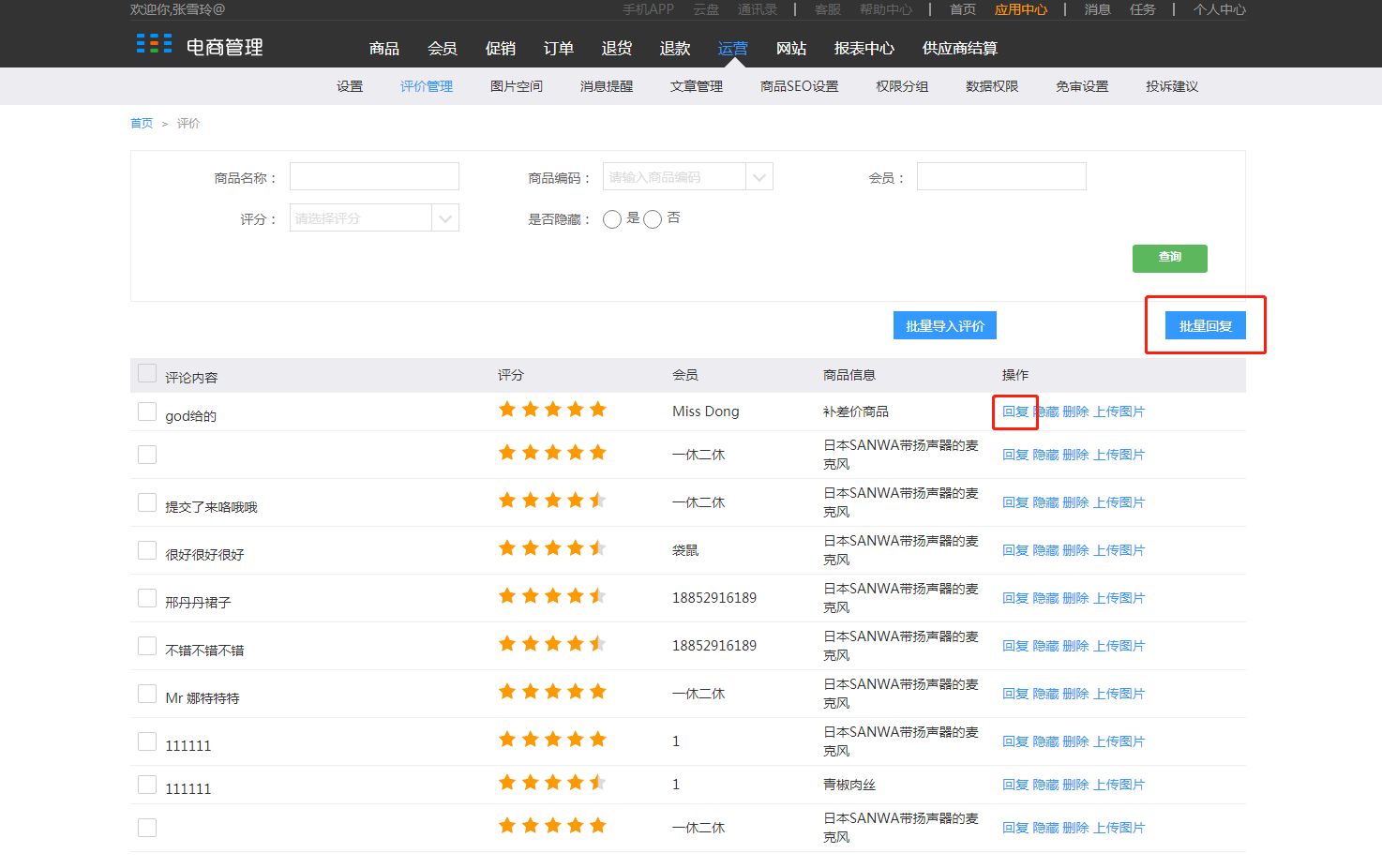Screen dimensions: 1382x868
Task: Switch to 评价管理 sub-tab
Action: [x=427, y=86]
